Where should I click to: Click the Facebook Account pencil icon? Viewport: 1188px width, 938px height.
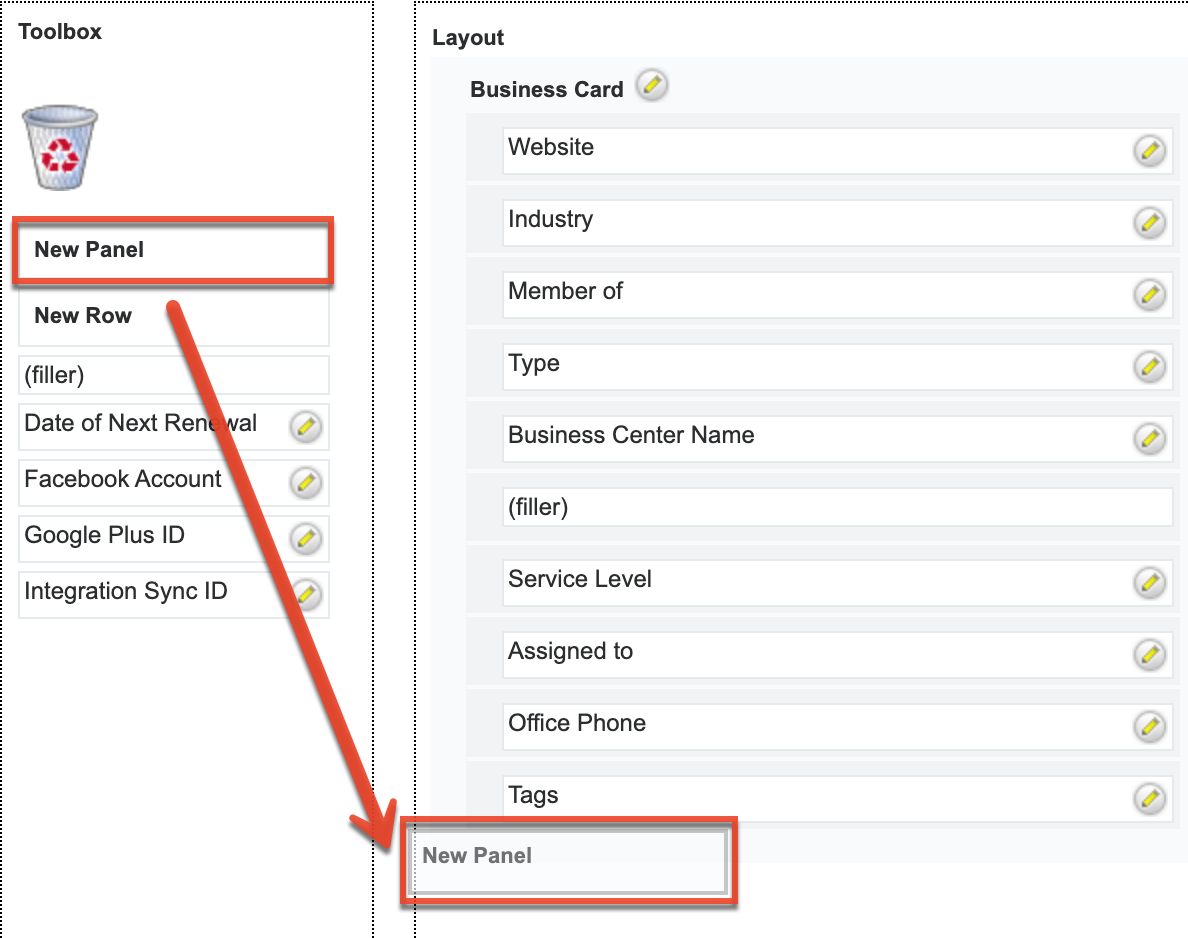tap(305, 483)
